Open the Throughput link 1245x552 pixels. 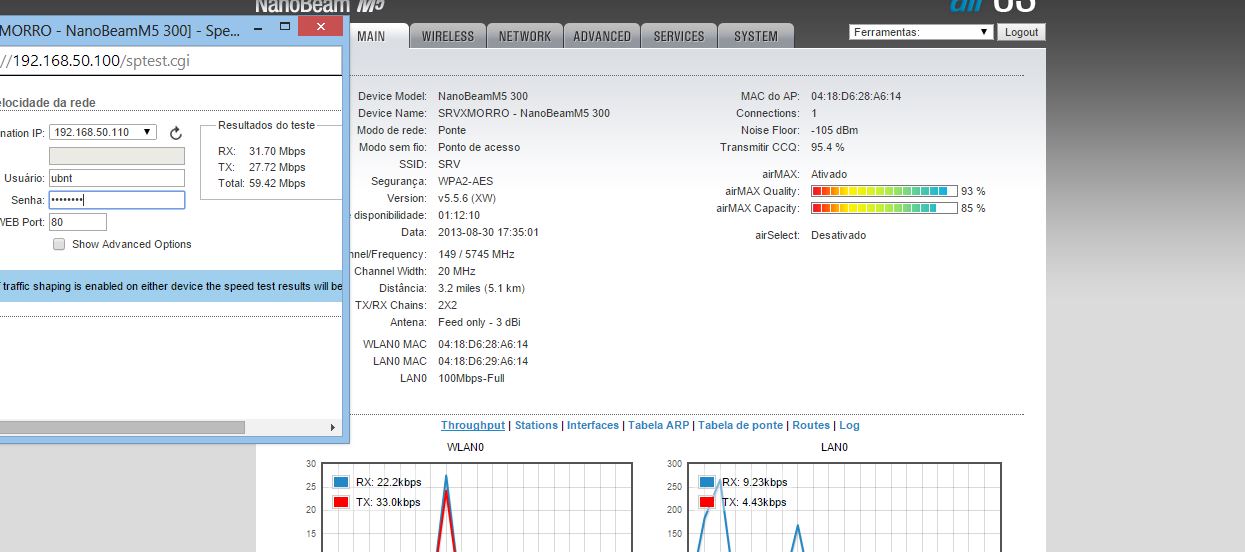click(x=473, y=425)
